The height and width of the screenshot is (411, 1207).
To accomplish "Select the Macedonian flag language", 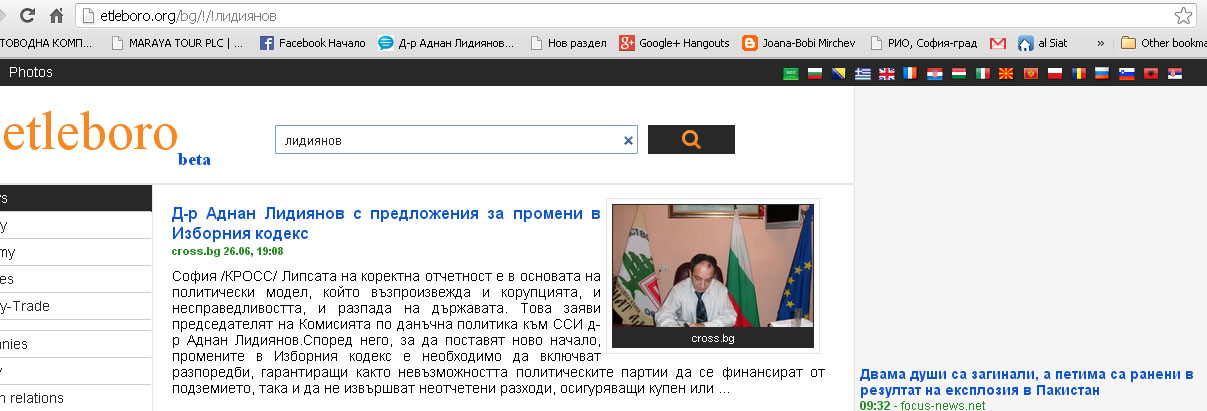I will pos(1007,73).
